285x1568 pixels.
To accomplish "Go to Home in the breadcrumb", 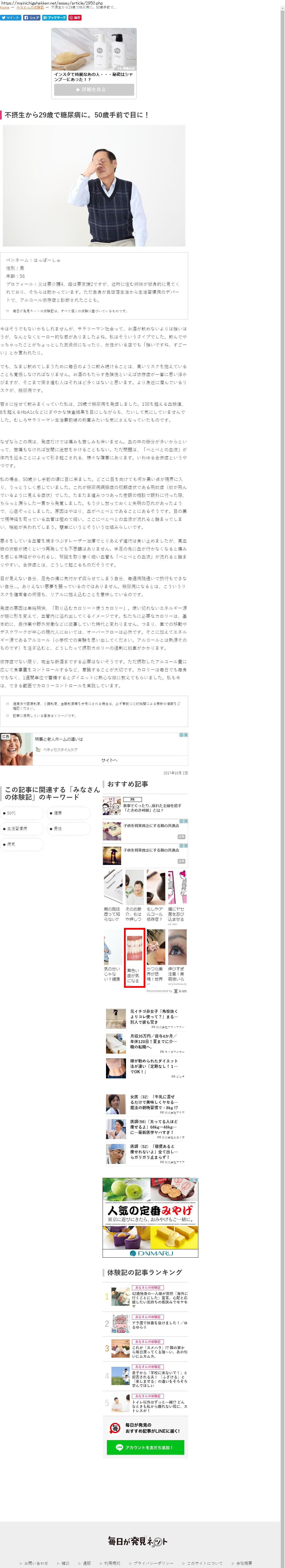I will coord(5,7).
